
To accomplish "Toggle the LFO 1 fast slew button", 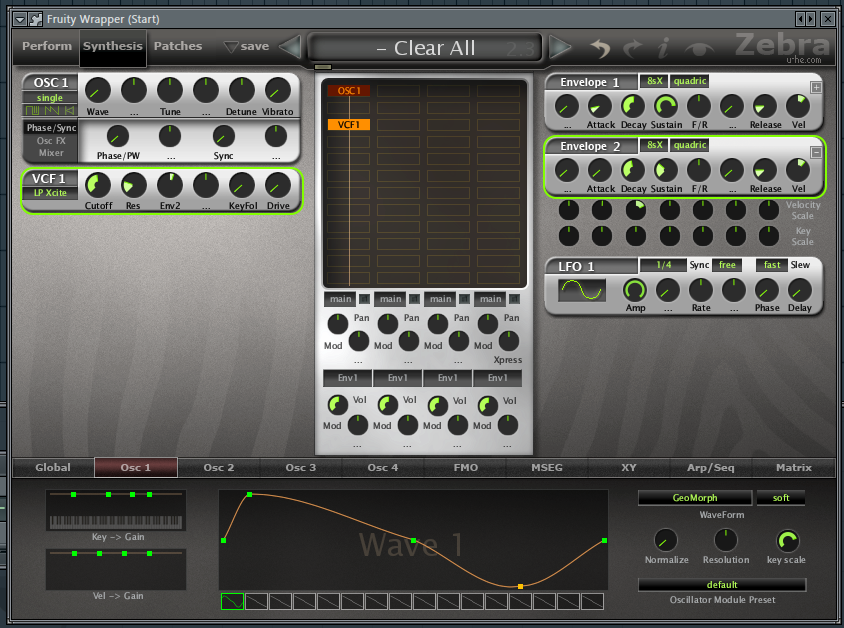I will coord(772,265).
